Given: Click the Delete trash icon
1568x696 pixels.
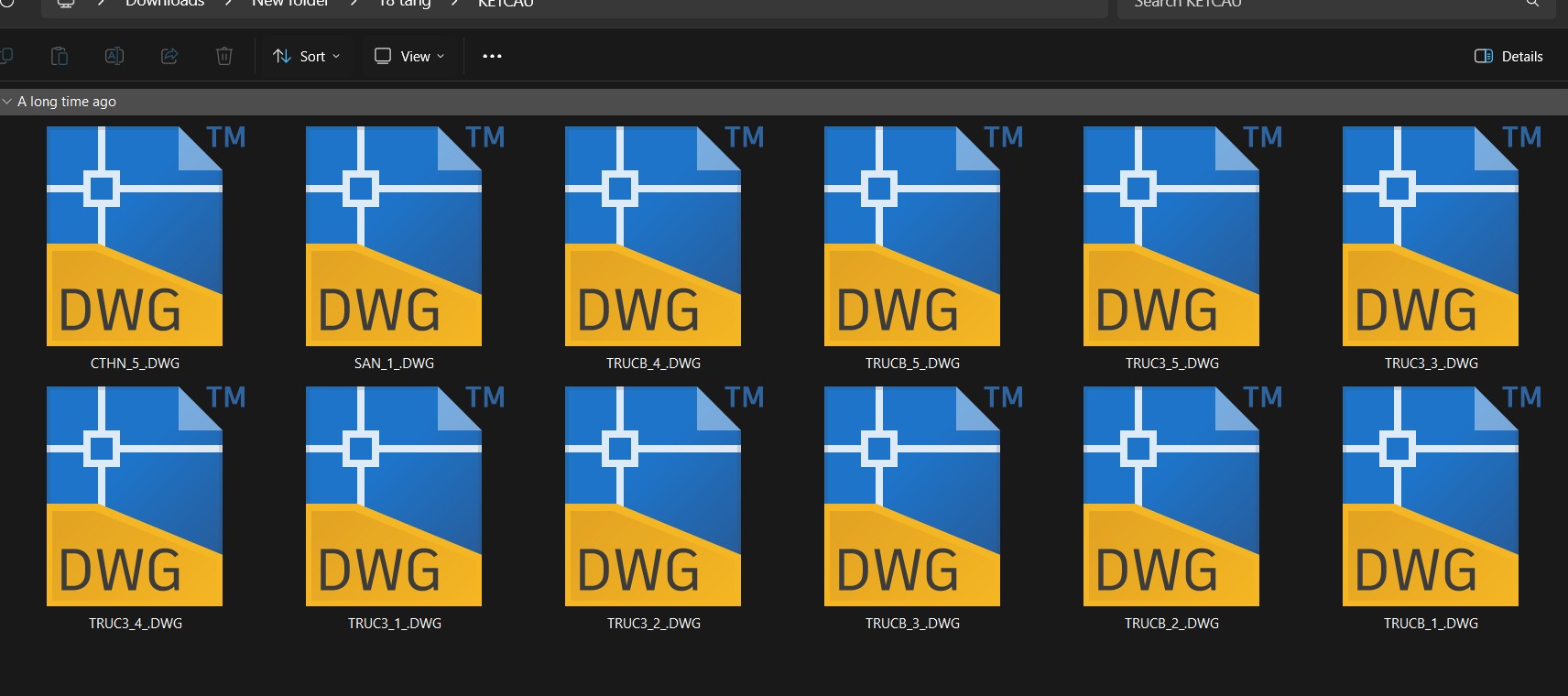Looking at the screenshot, I should point(224,56).
